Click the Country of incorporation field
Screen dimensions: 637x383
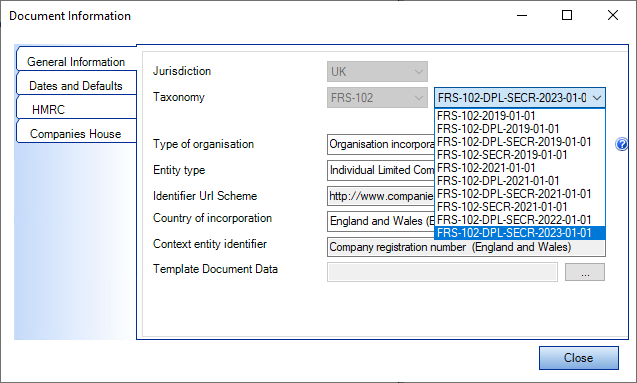(381, 221)
